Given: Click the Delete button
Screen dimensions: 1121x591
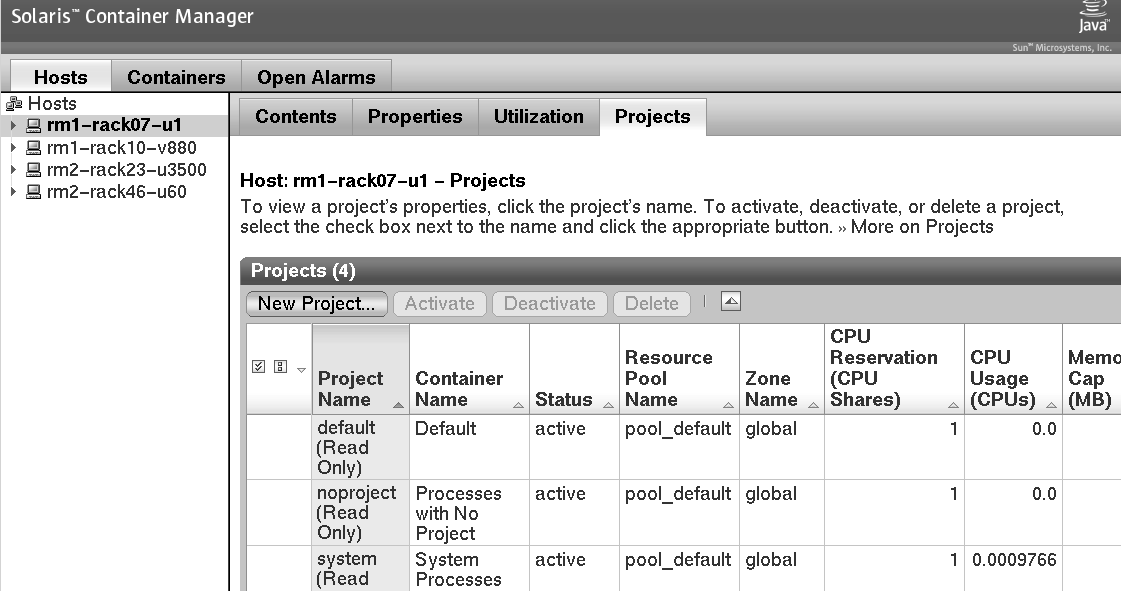Looking at the screenshot, I should click(652, 304).
